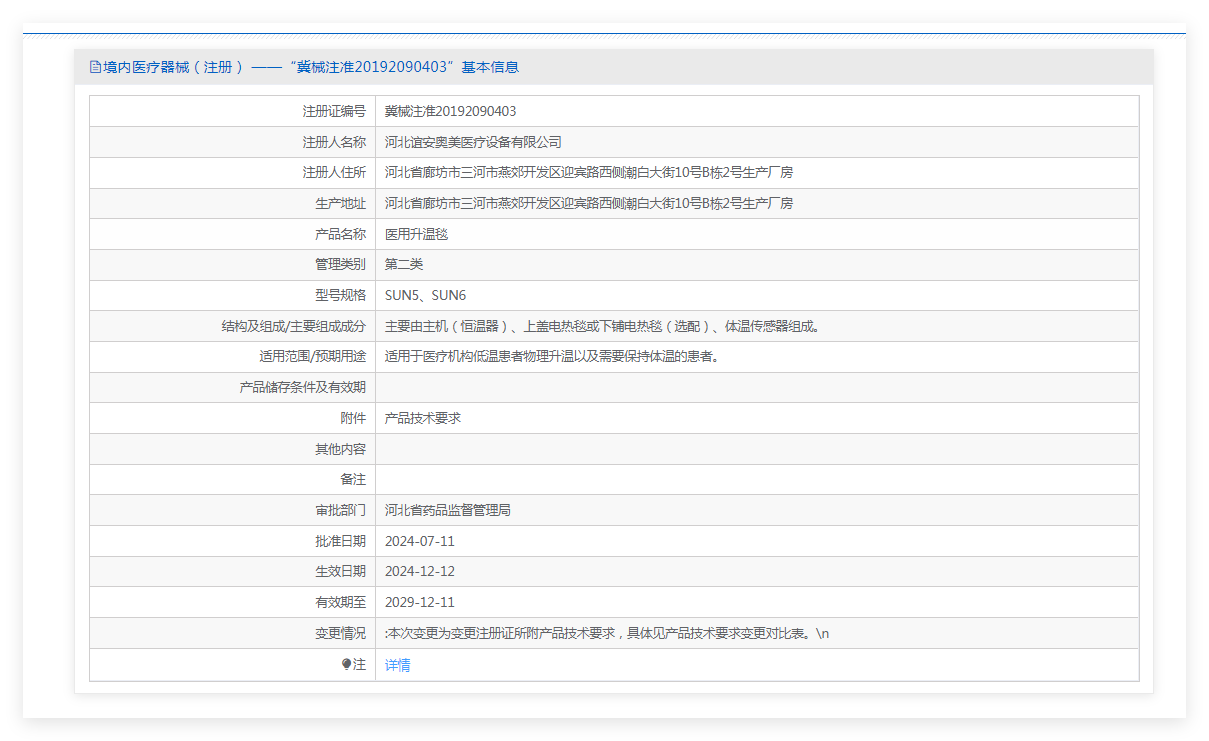Click the empty 产品储存条件及有效期 value cell
The image size is (1209, 741).
756,387
